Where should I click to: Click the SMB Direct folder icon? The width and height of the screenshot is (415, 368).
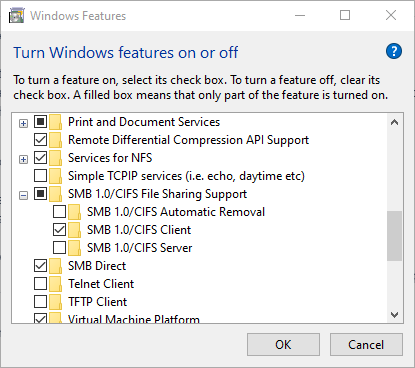pyautogui.click(x=56, y=266)
